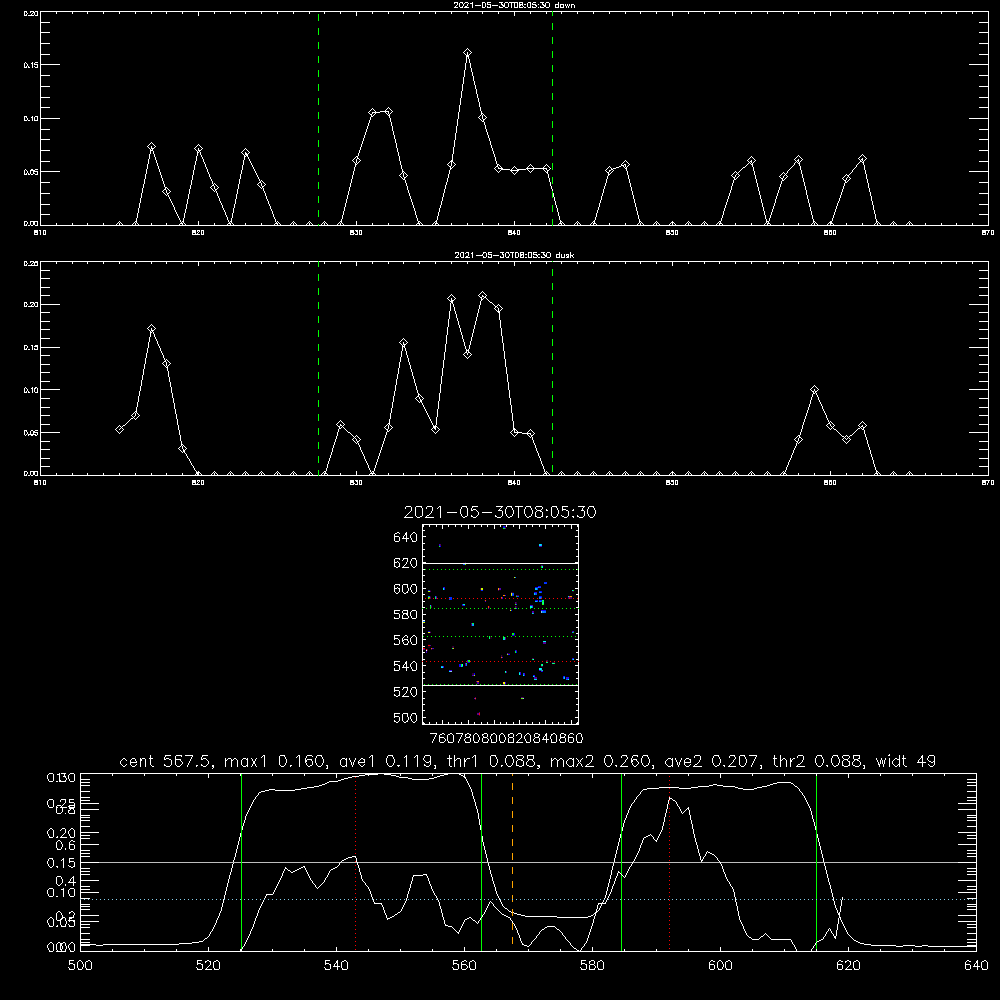Screen dimensions: 1000x1000
Task: Open the colored scatter image in the center
Action: (500, 624)
